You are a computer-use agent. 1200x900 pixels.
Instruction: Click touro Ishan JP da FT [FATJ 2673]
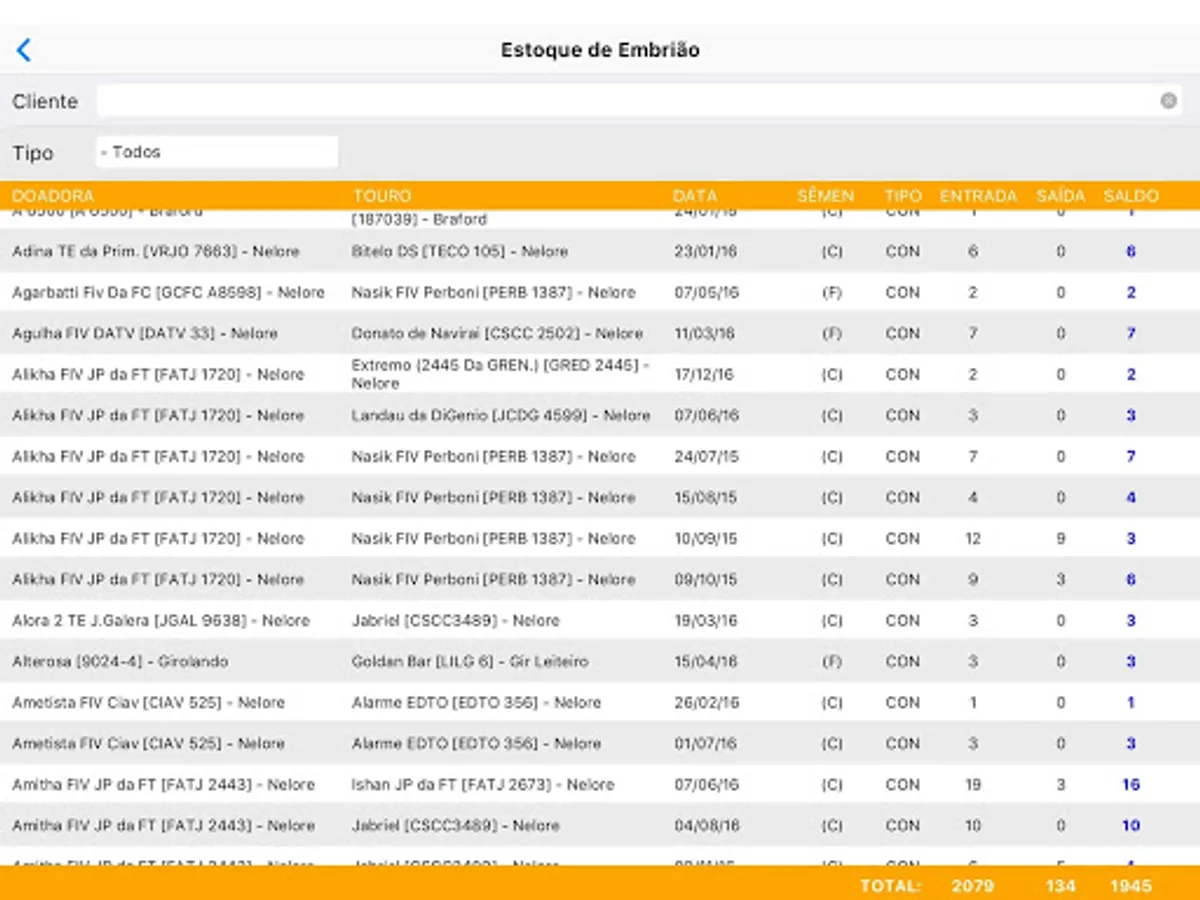pos(483,784)
